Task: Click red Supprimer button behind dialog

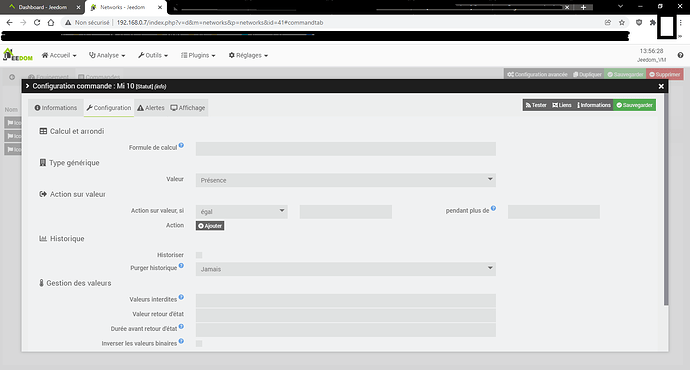Action: 665,74
